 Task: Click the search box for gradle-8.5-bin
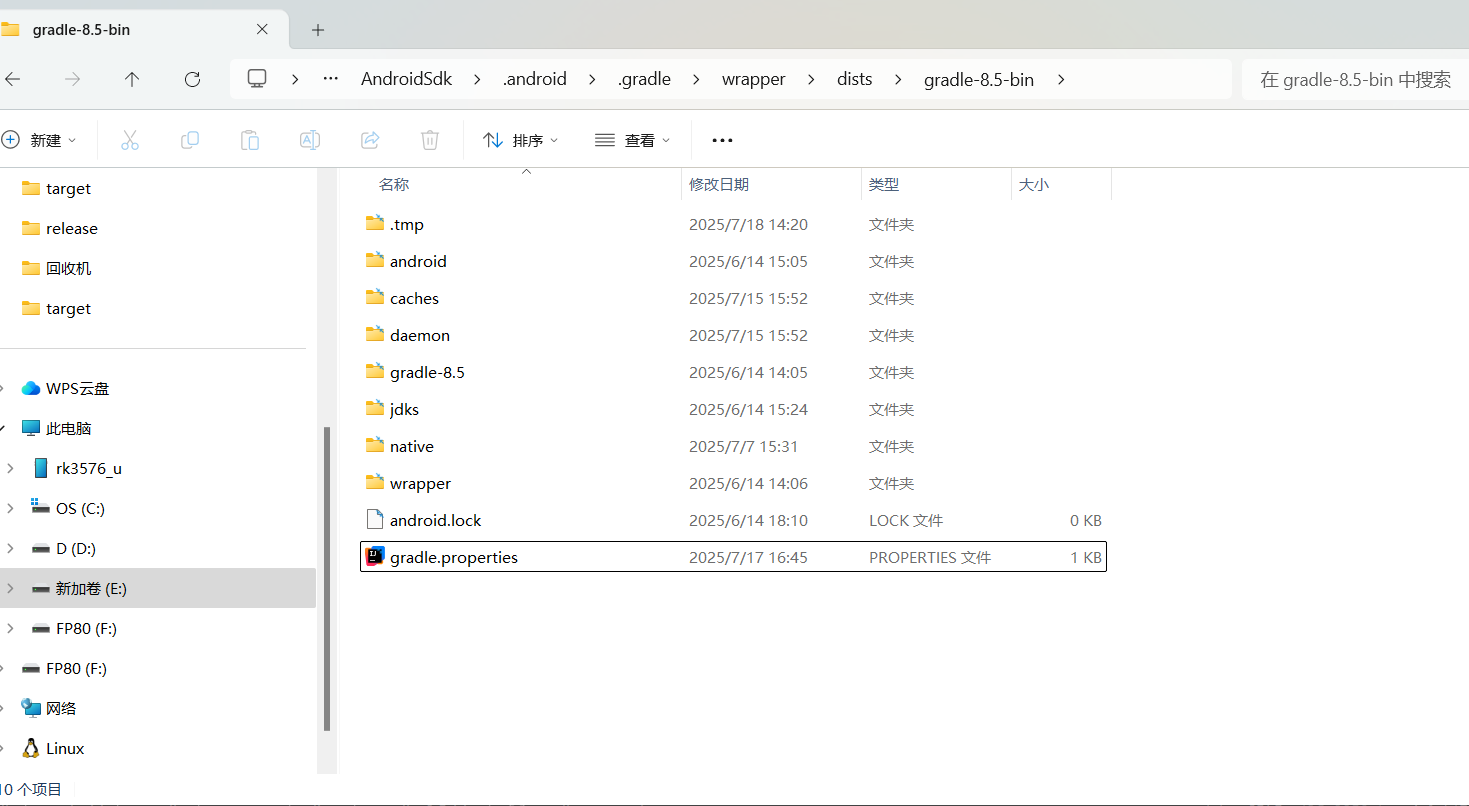(x=1355, y=79)
